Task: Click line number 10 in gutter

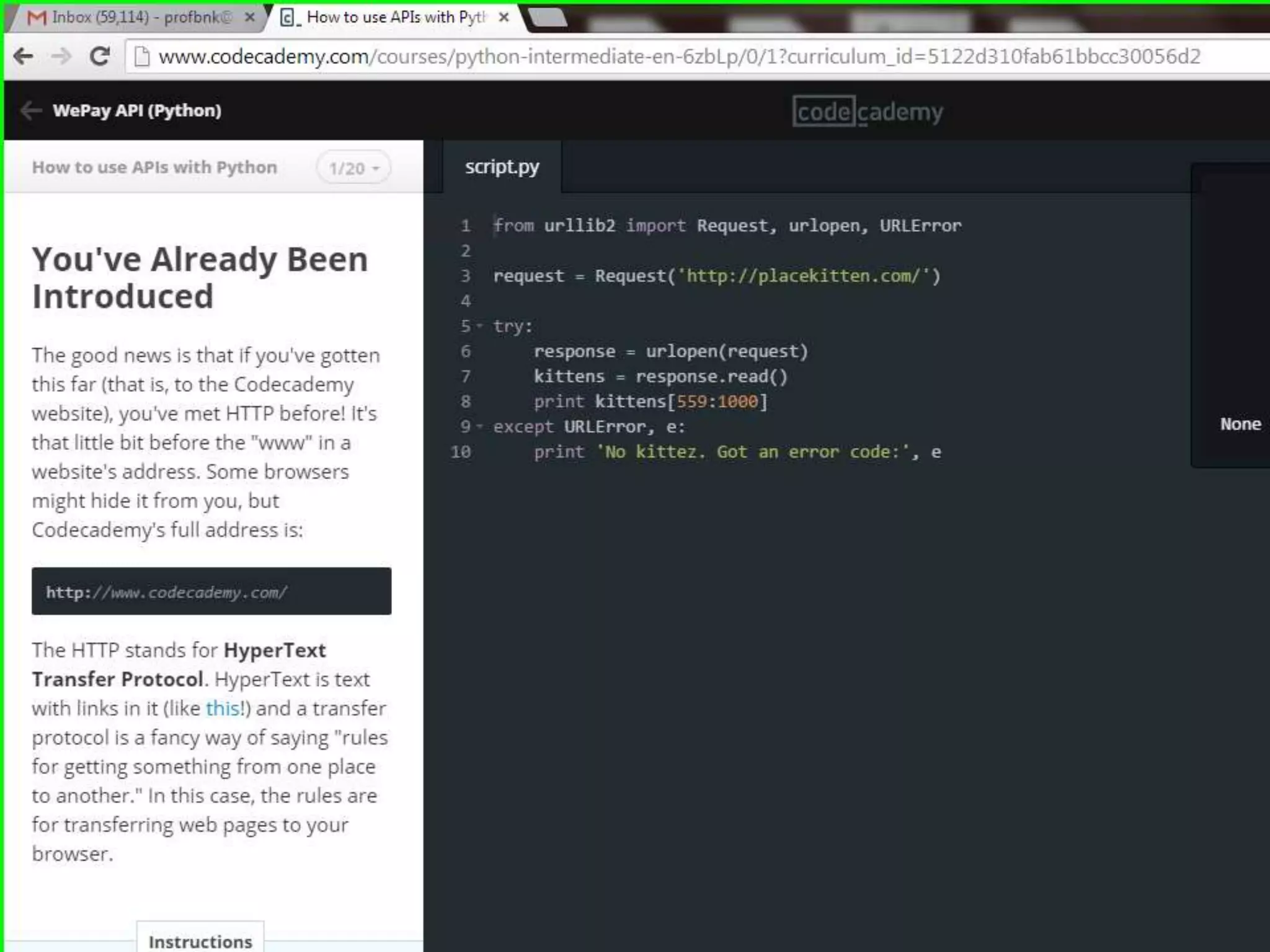Action: (461, 452)
